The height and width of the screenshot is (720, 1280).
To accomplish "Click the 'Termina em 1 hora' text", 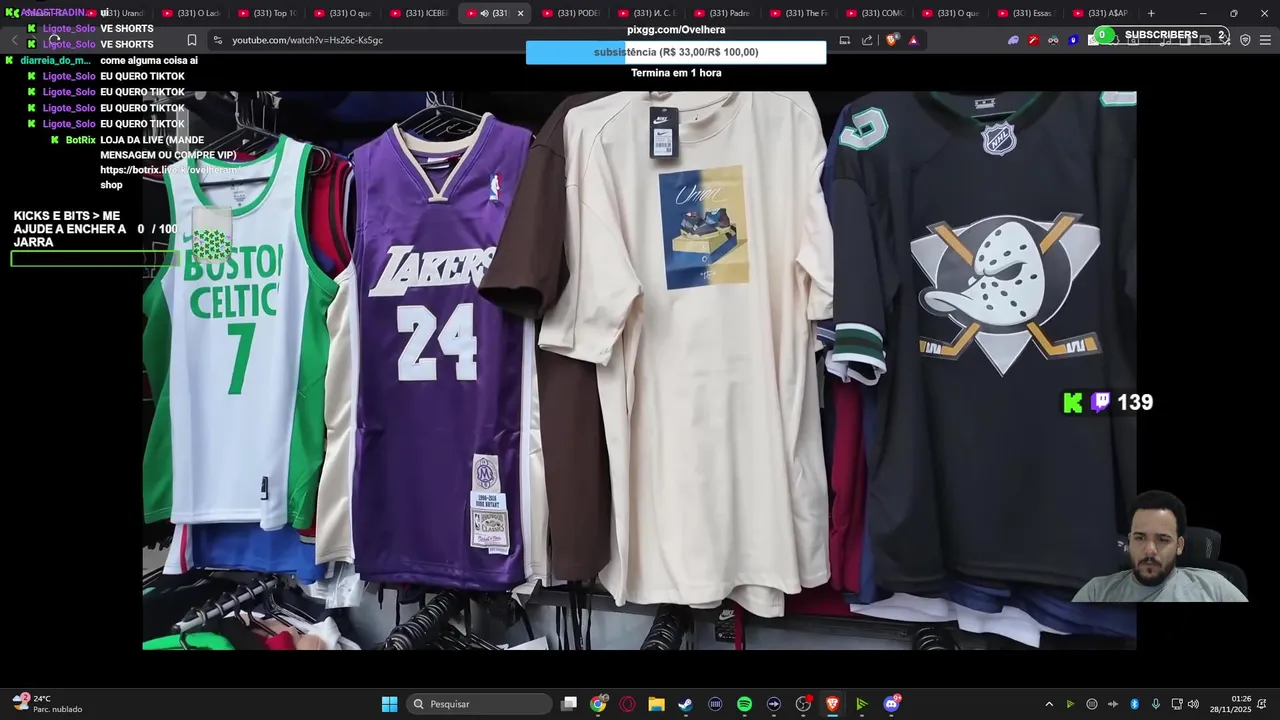I will (x=676, y=73).
